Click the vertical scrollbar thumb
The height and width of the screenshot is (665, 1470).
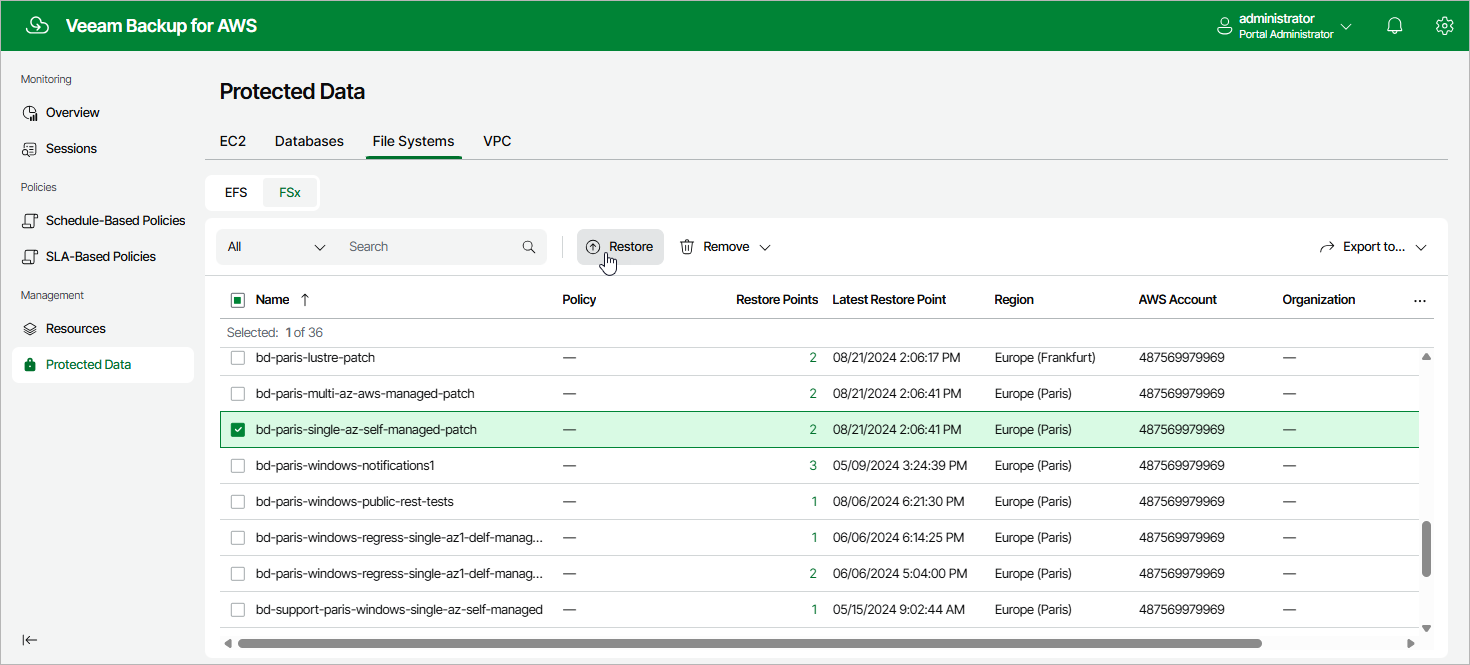coord(1426,549)
